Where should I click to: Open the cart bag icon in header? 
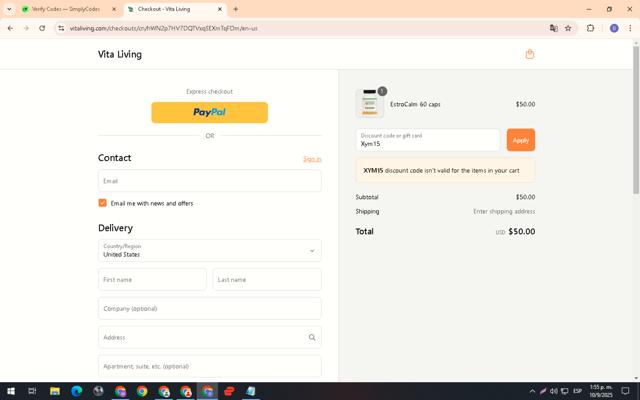click(529, 54)
